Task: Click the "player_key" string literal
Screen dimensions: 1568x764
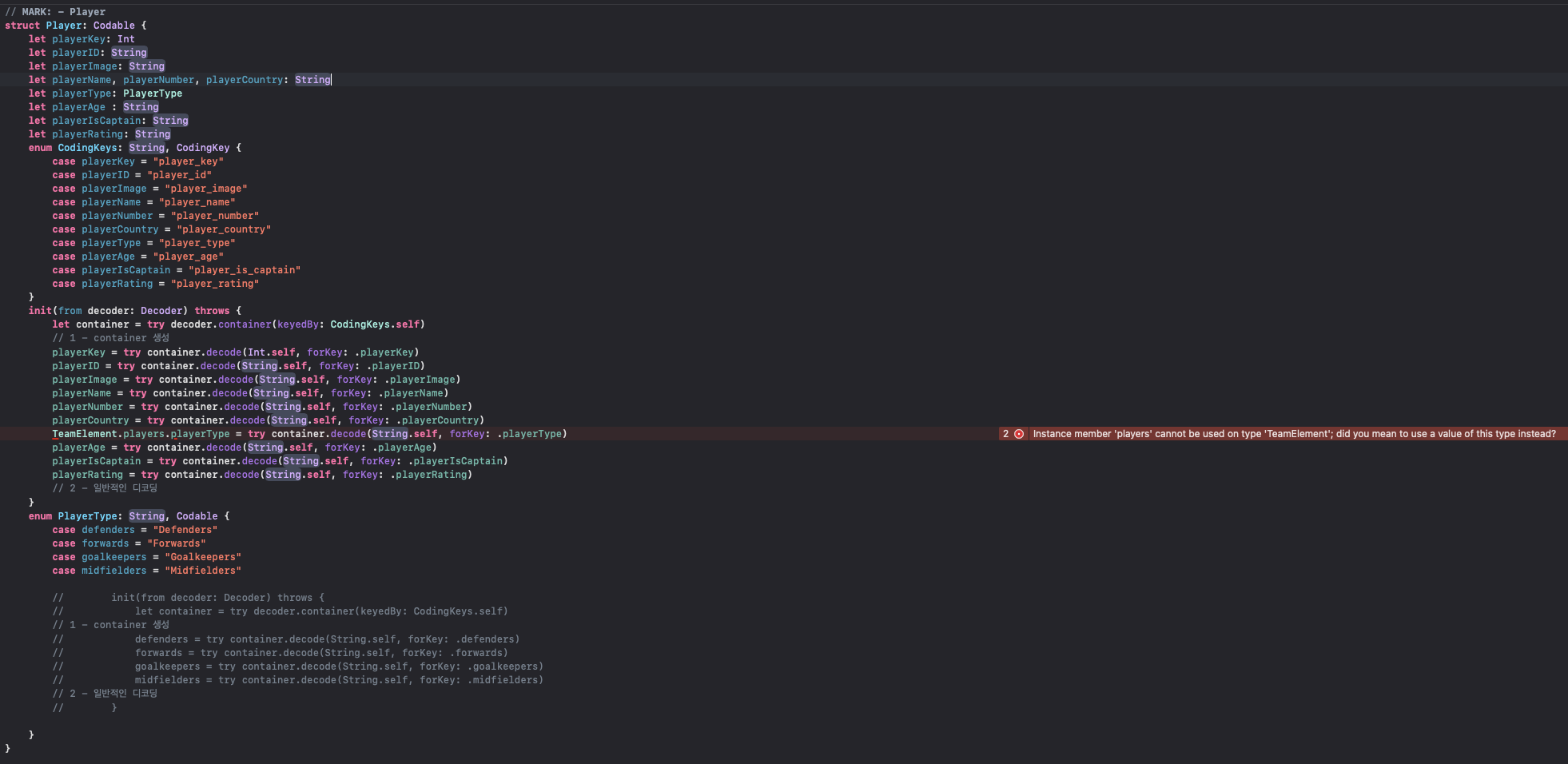Action: click(x=189, y=161)
